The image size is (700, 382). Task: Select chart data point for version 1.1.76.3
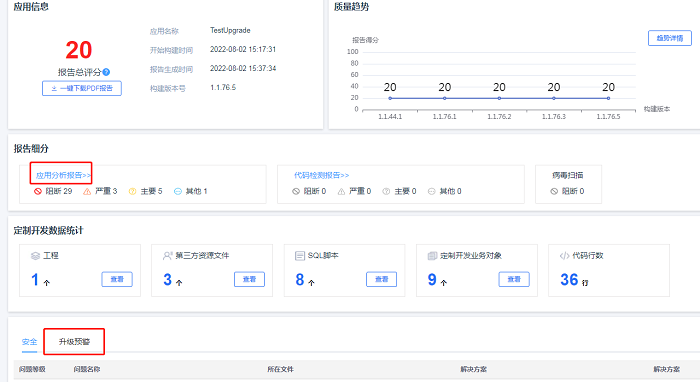[x=554, y=98]
